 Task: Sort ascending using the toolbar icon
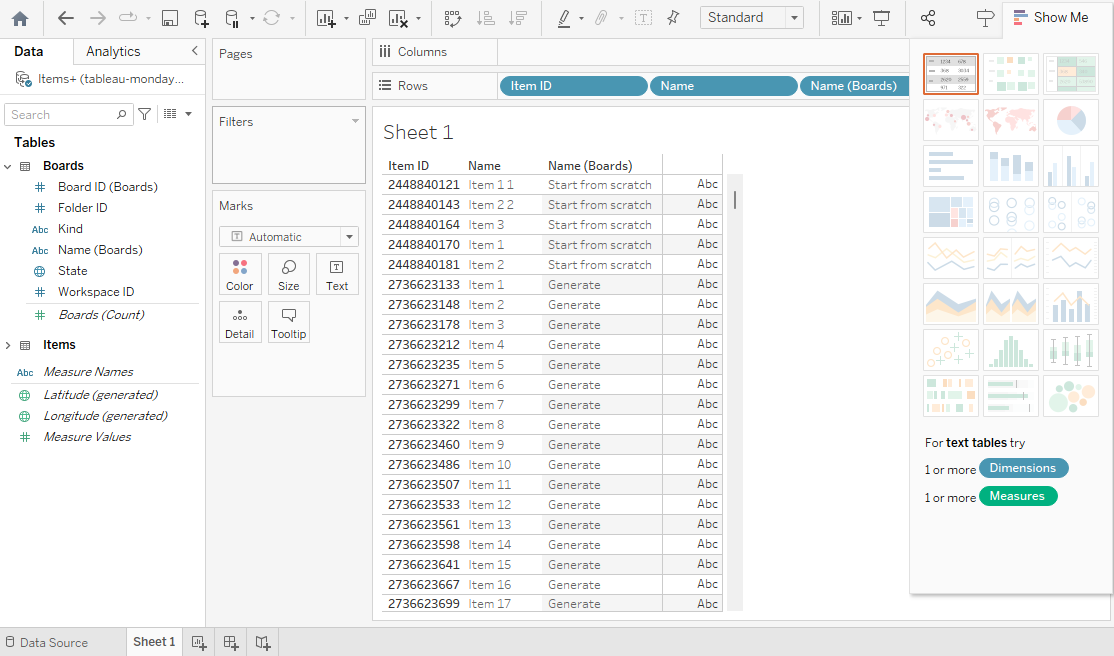coord(485,18)
